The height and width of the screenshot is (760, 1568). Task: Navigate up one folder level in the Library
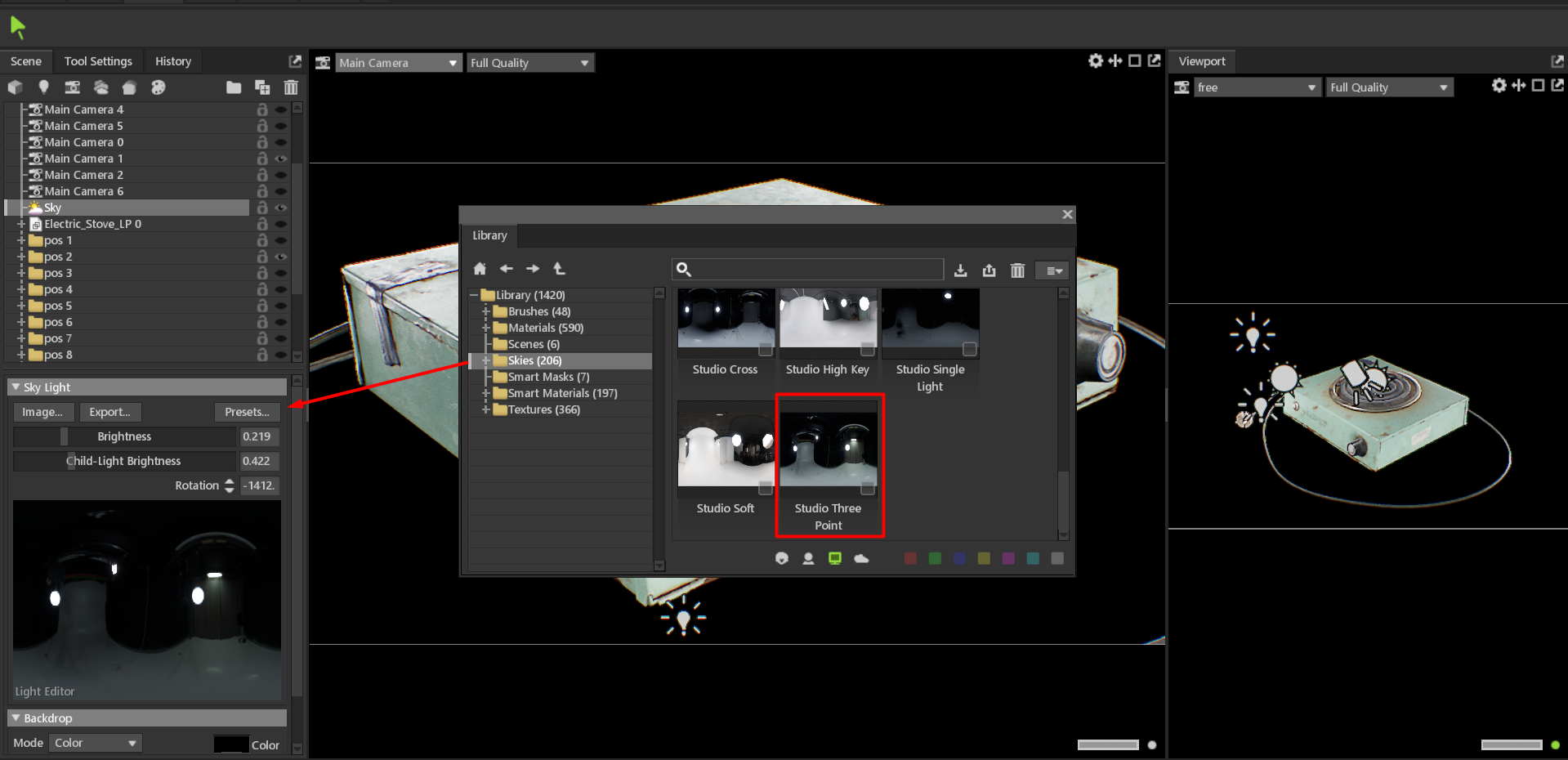click(559, 269)
